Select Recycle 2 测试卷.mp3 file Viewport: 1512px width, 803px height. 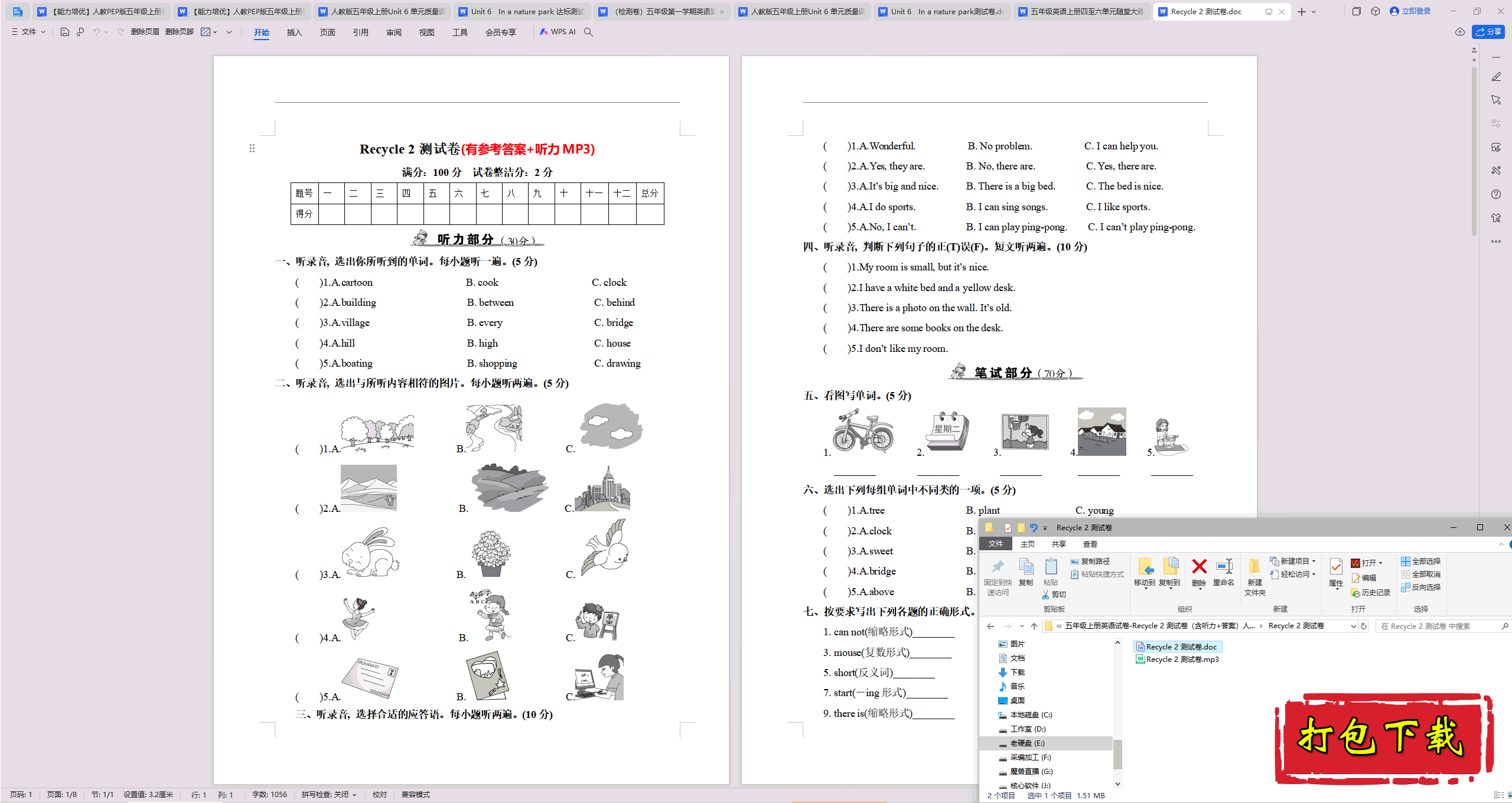tap(1177, 660)
